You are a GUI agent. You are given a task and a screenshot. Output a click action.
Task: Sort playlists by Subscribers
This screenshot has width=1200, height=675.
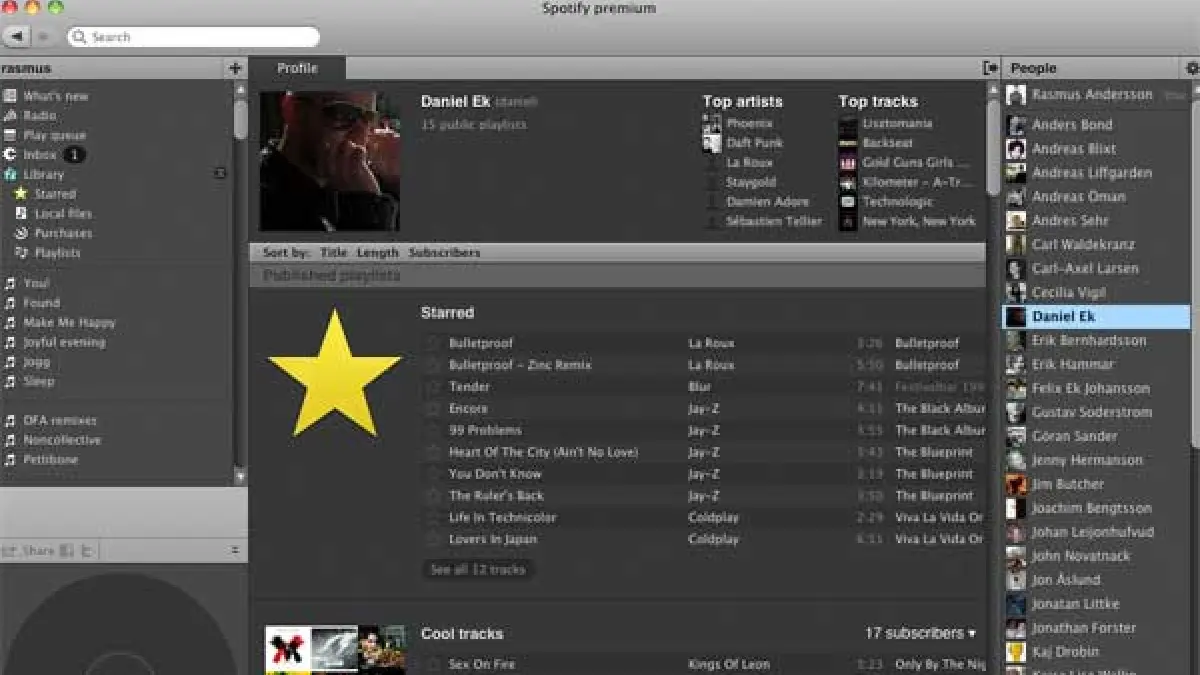444,253
